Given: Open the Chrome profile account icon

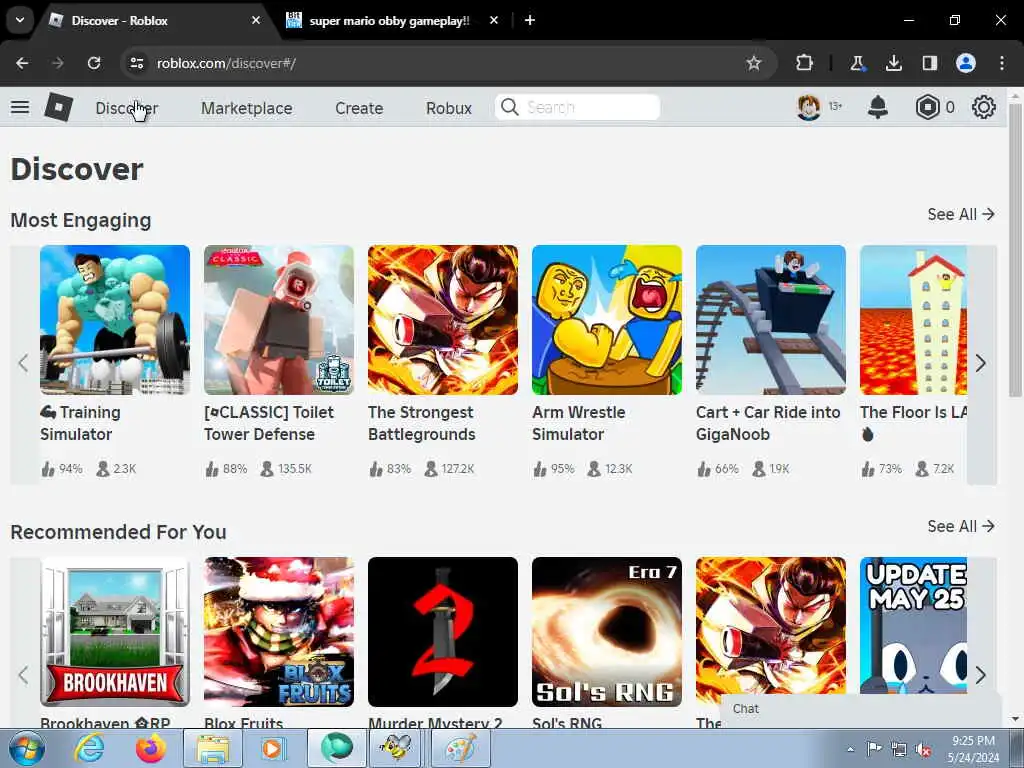Looking at the screenshot, I should point(966,63).
